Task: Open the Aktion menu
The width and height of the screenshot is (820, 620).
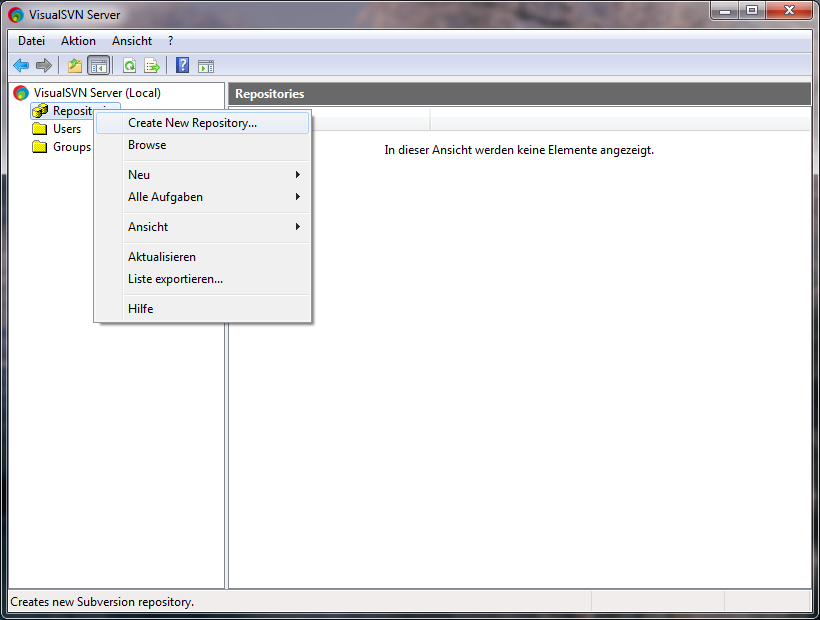Action: pyautogui.click(x=78, y=41)
